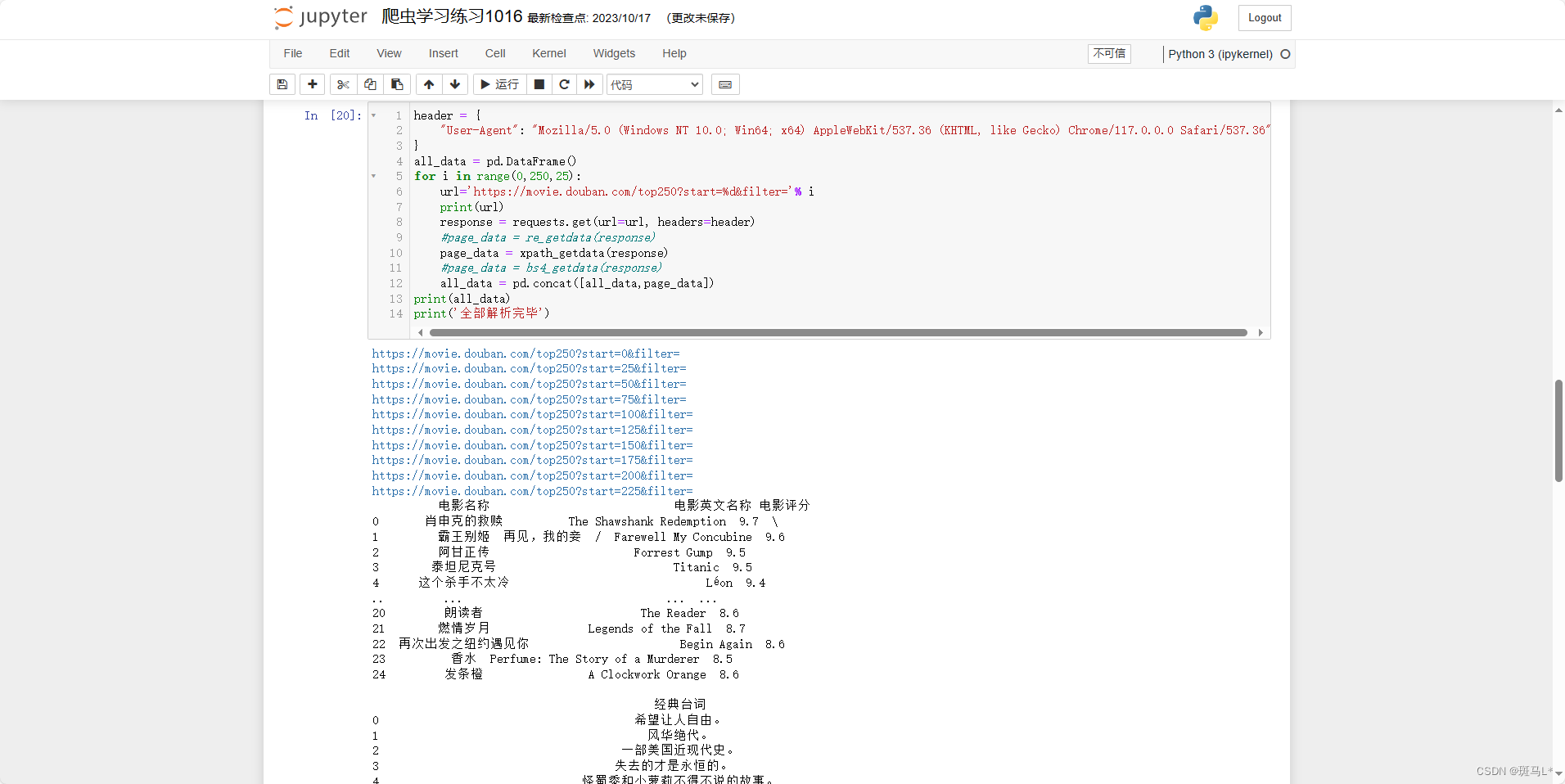
Task: Click the requests.get code line
Action: tap(597, 222)
